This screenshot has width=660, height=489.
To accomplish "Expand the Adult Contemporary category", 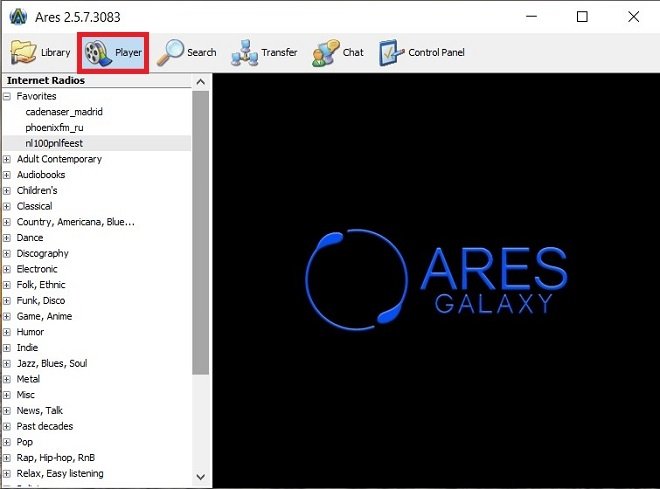I will [x=7, y=159].
